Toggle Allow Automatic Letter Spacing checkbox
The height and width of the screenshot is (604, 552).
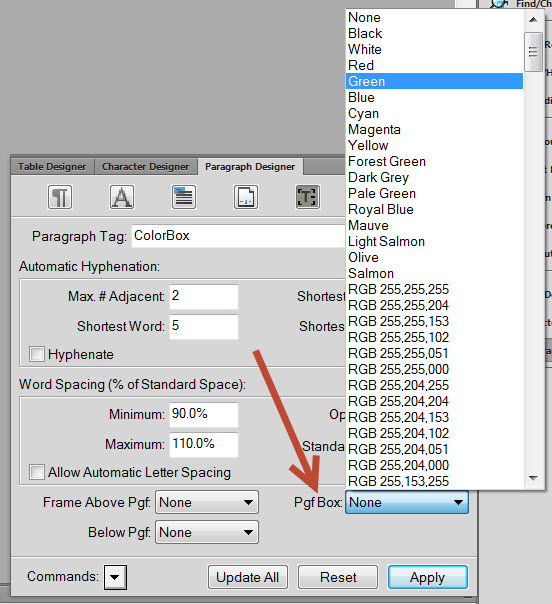point(37,472)
